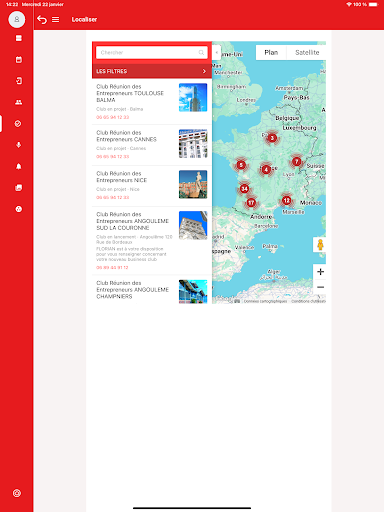Open the TOULOUSE BALMA club thumbnail
This screenshot has width=384, height=512.
pyautogui.click(x=193, y=97)
